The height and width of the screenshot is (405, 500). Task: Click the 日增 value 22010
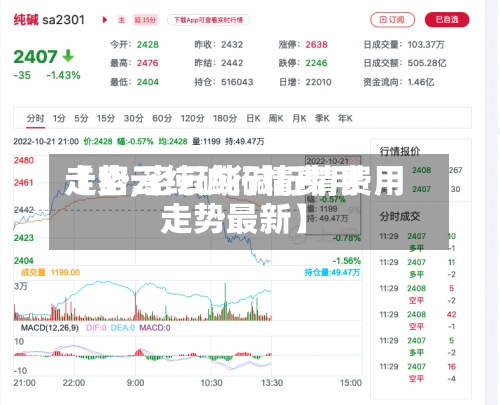coord(318,82)
